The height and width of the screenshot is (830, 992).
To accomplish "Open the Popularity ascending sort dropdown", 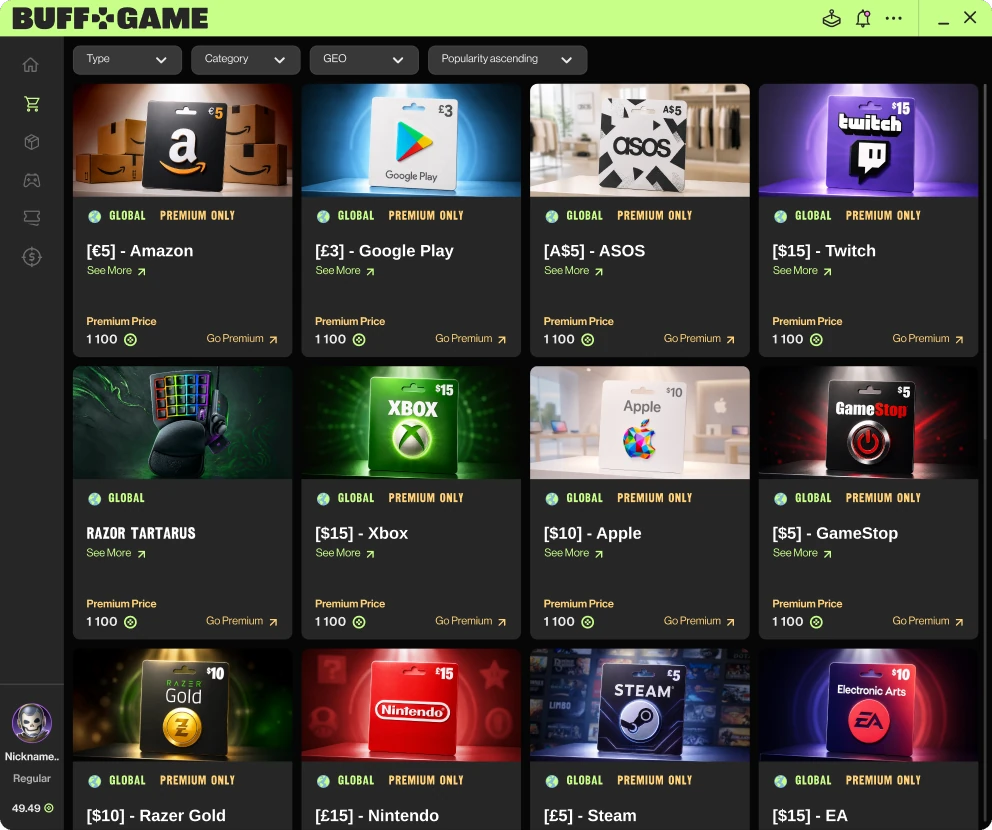I will click(x=507, y=59).
